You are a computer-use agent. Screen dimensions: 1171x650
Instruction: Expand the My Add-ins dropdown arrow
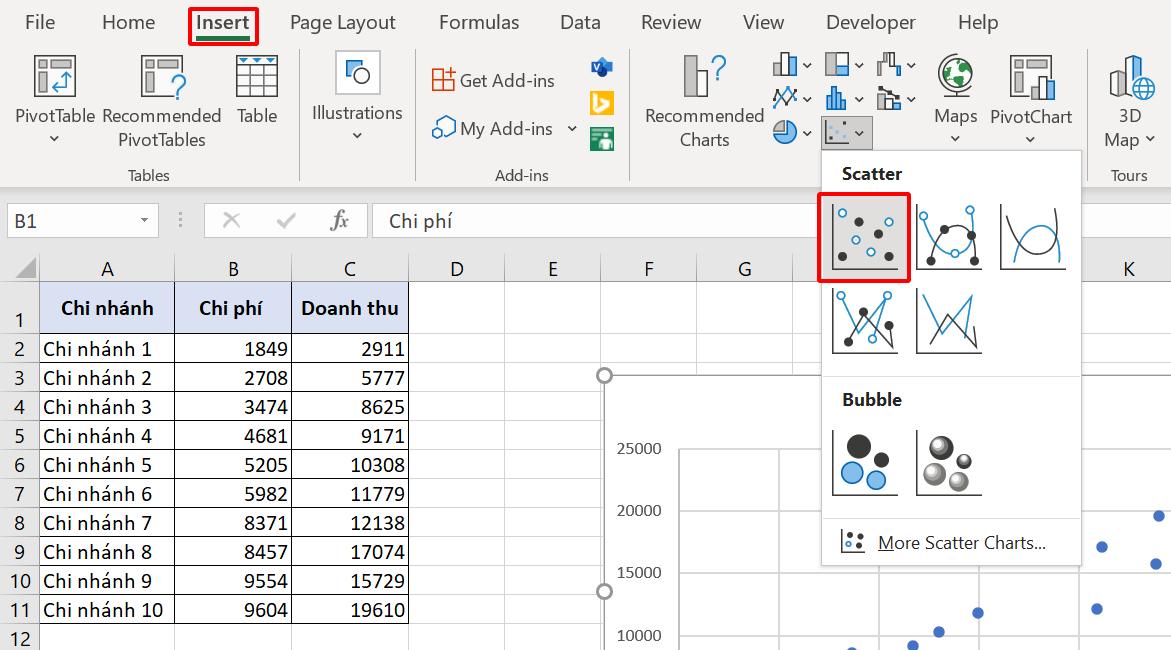pos(573,128)
